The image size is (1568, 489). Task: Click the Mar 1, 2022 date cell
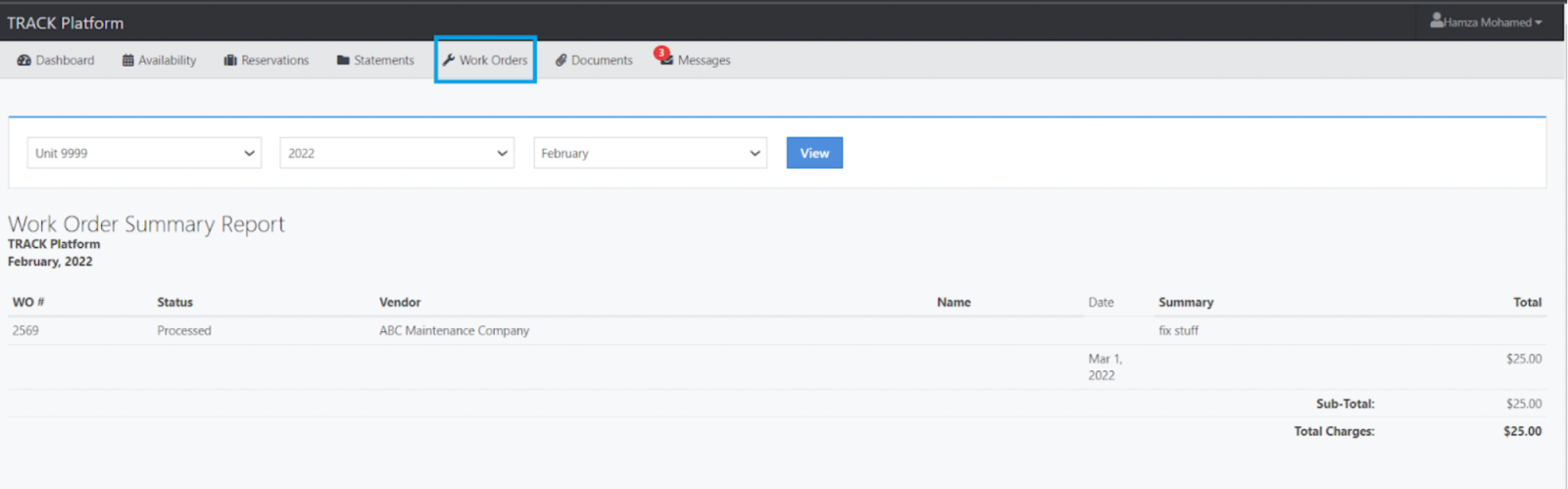click(1105, 367)
